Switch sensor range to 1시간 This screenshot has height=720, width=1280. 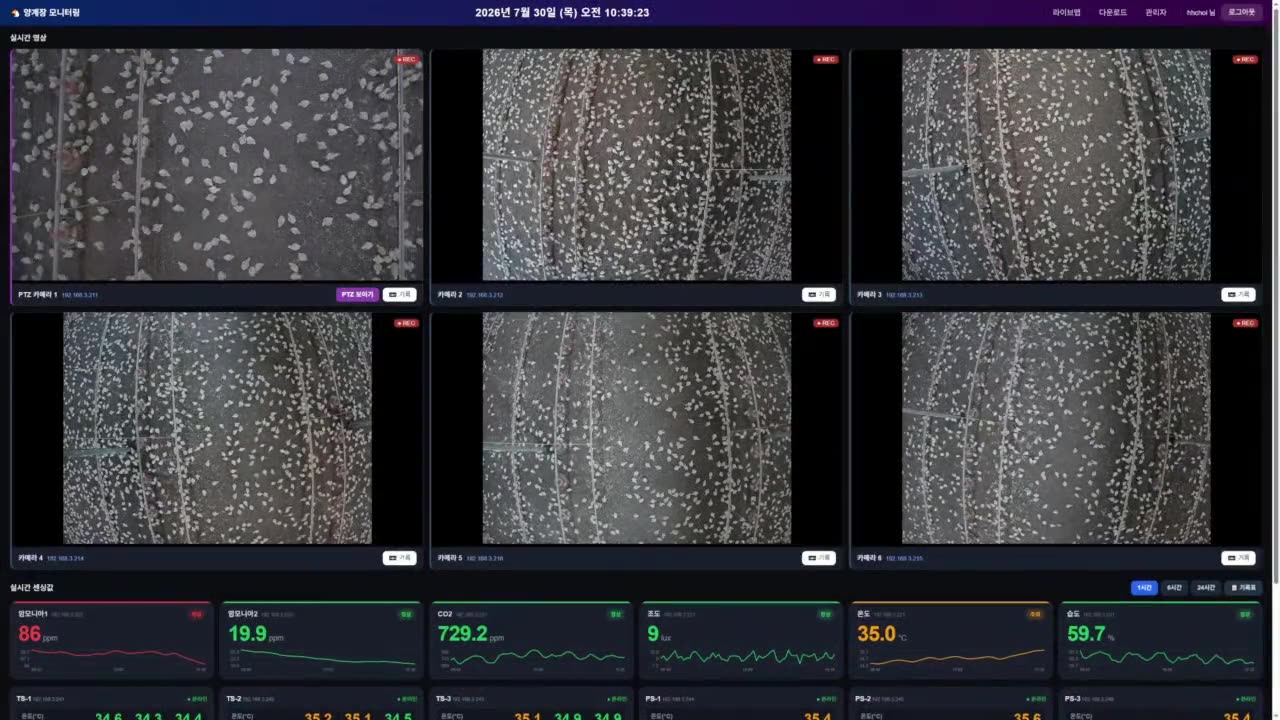pyautogui.click(x=1144, y=588)
